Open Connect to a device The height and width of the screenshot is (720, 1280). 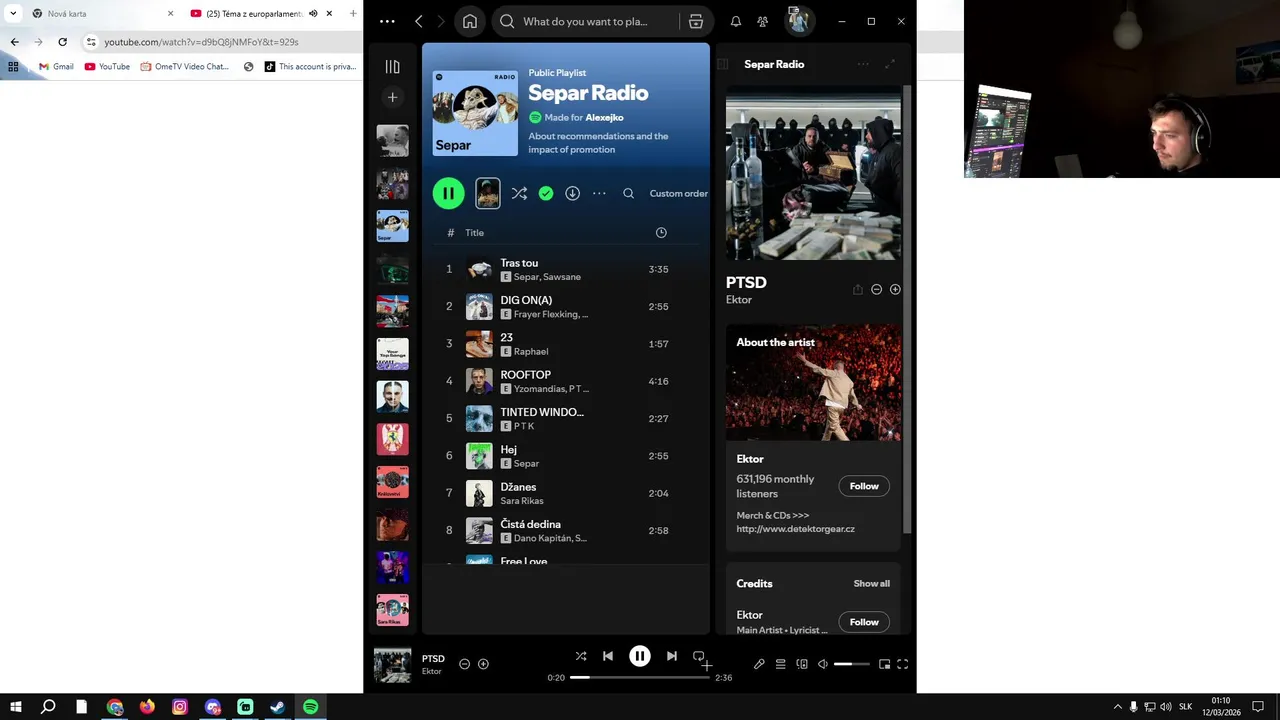pyautogui.click(x=802, y=664)
